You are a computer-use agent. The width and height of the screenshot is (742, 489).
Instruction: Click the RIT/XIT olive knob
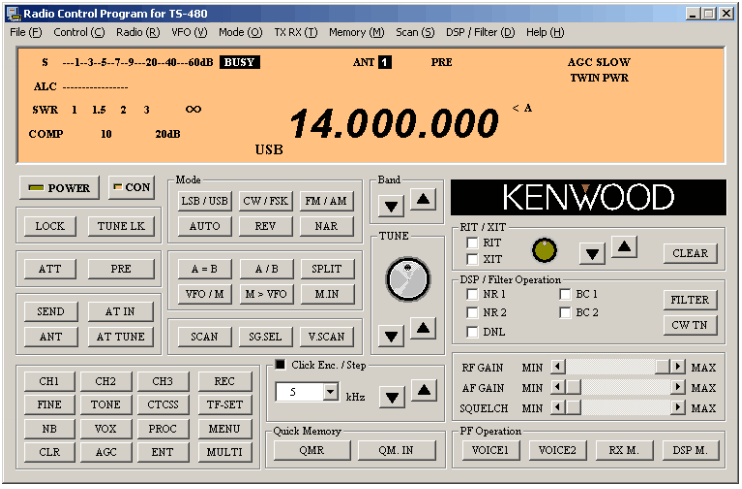click(544, 250)
